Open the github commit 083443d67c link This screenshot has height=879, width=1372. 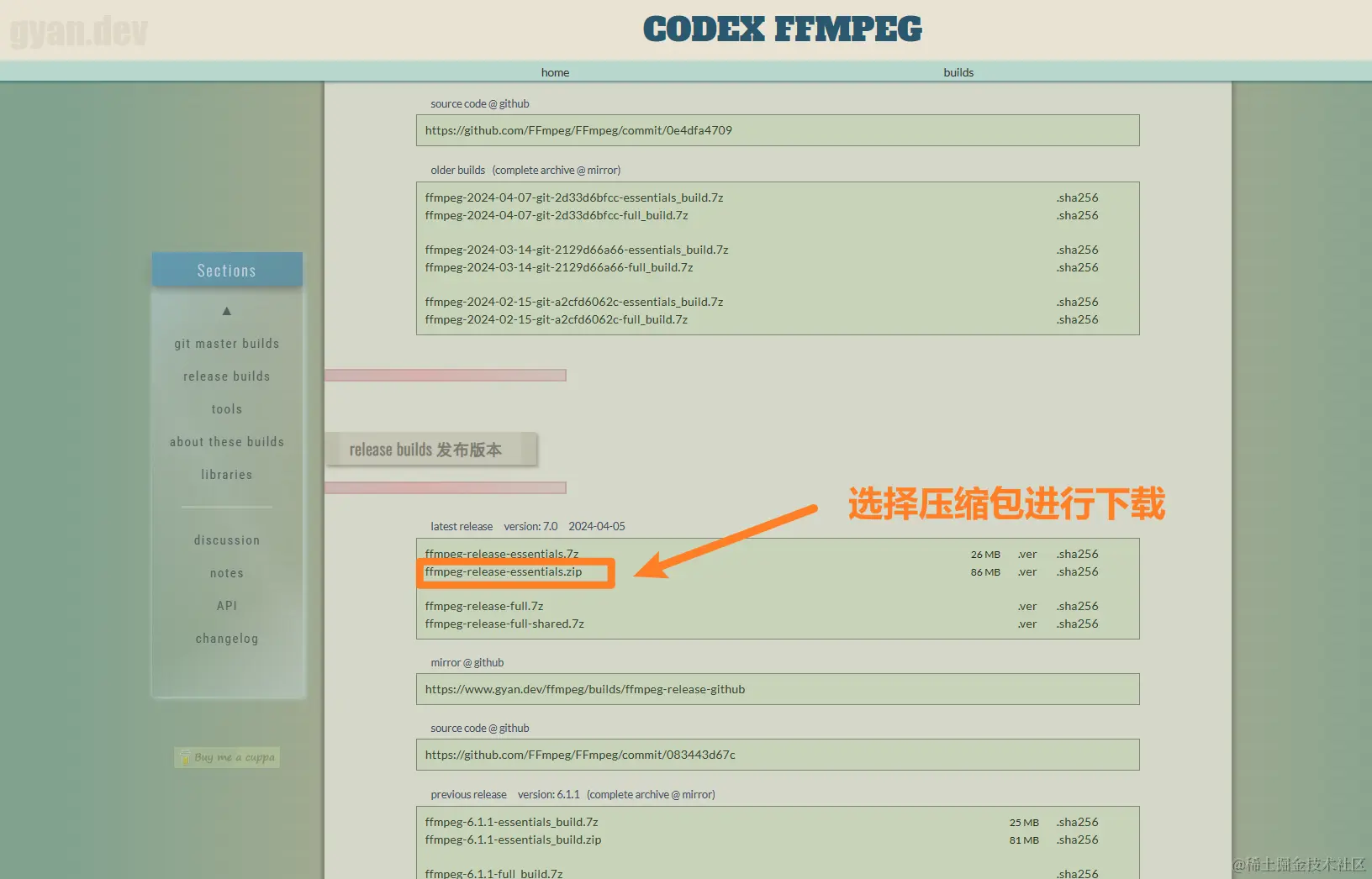coord(580,755)
